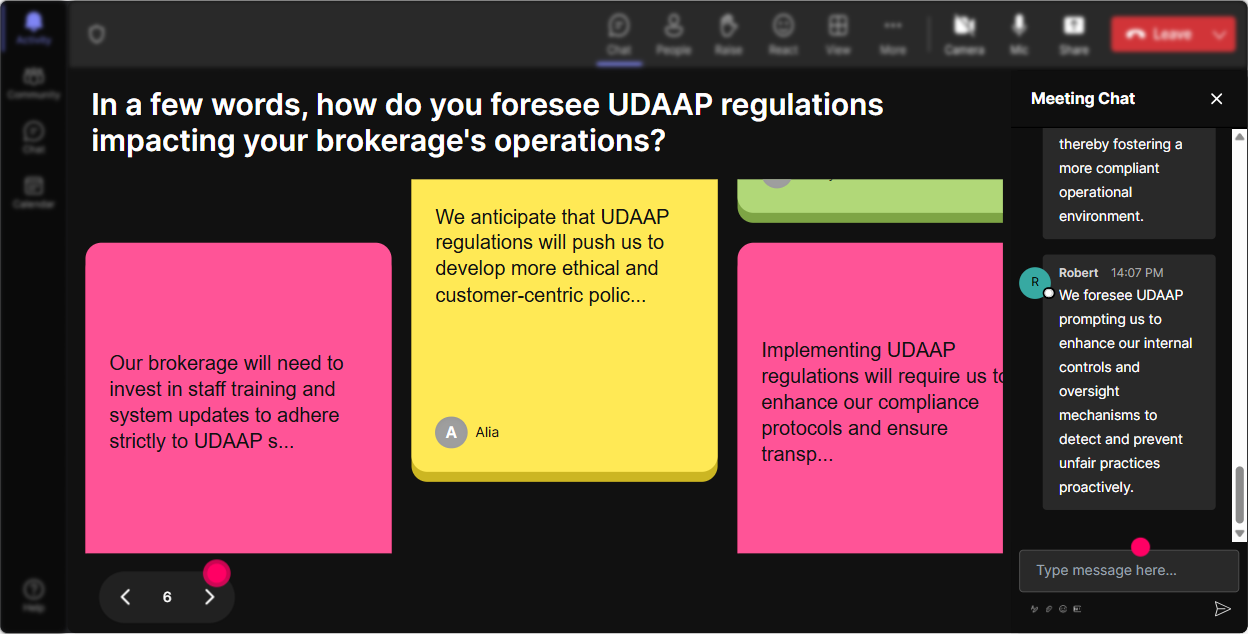The width and height of the screenshot is (1248, 634).
Task: Change the meeting View layout
Action: click(x=838, y=34)
